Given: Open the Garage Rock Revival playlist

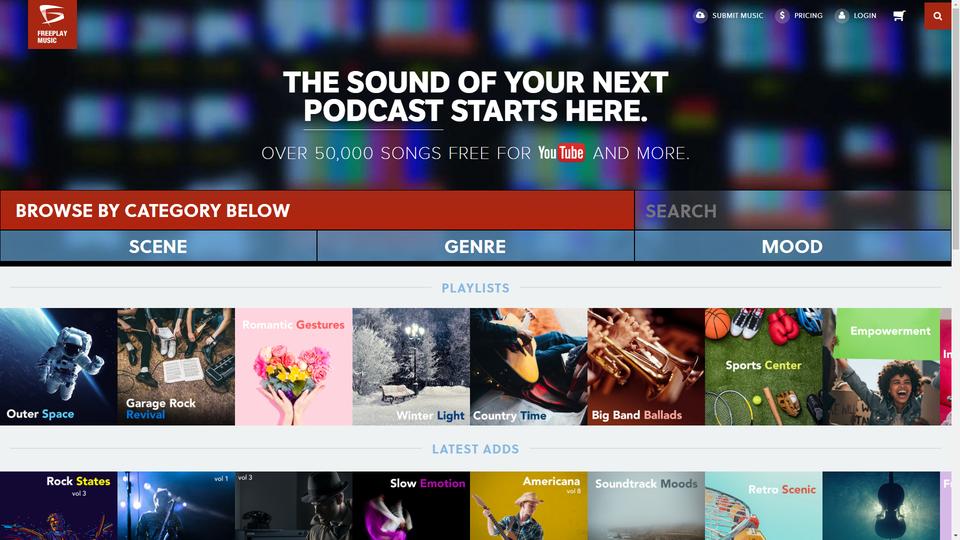Looking at the screenshot, I should (176, 367).
